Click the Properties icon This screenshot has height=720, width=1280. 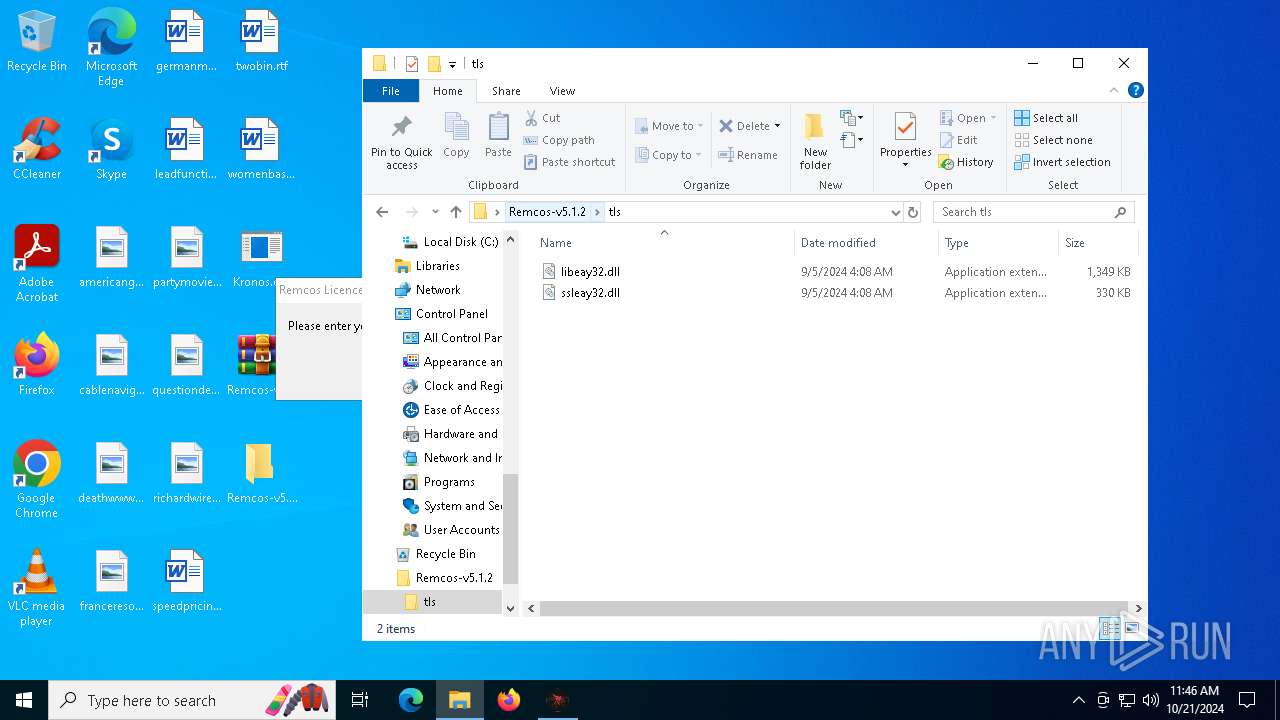pyautogui.click(x=905, y=128)
